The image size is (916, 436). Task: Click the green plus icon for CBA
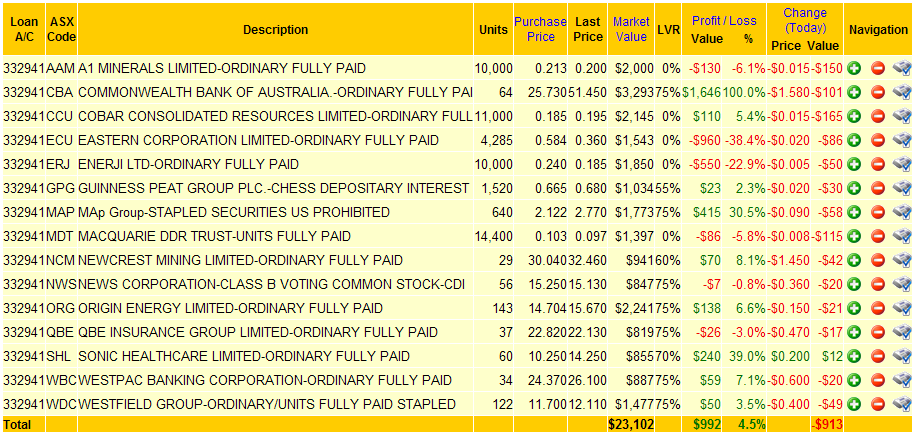[x=854, y=92]
